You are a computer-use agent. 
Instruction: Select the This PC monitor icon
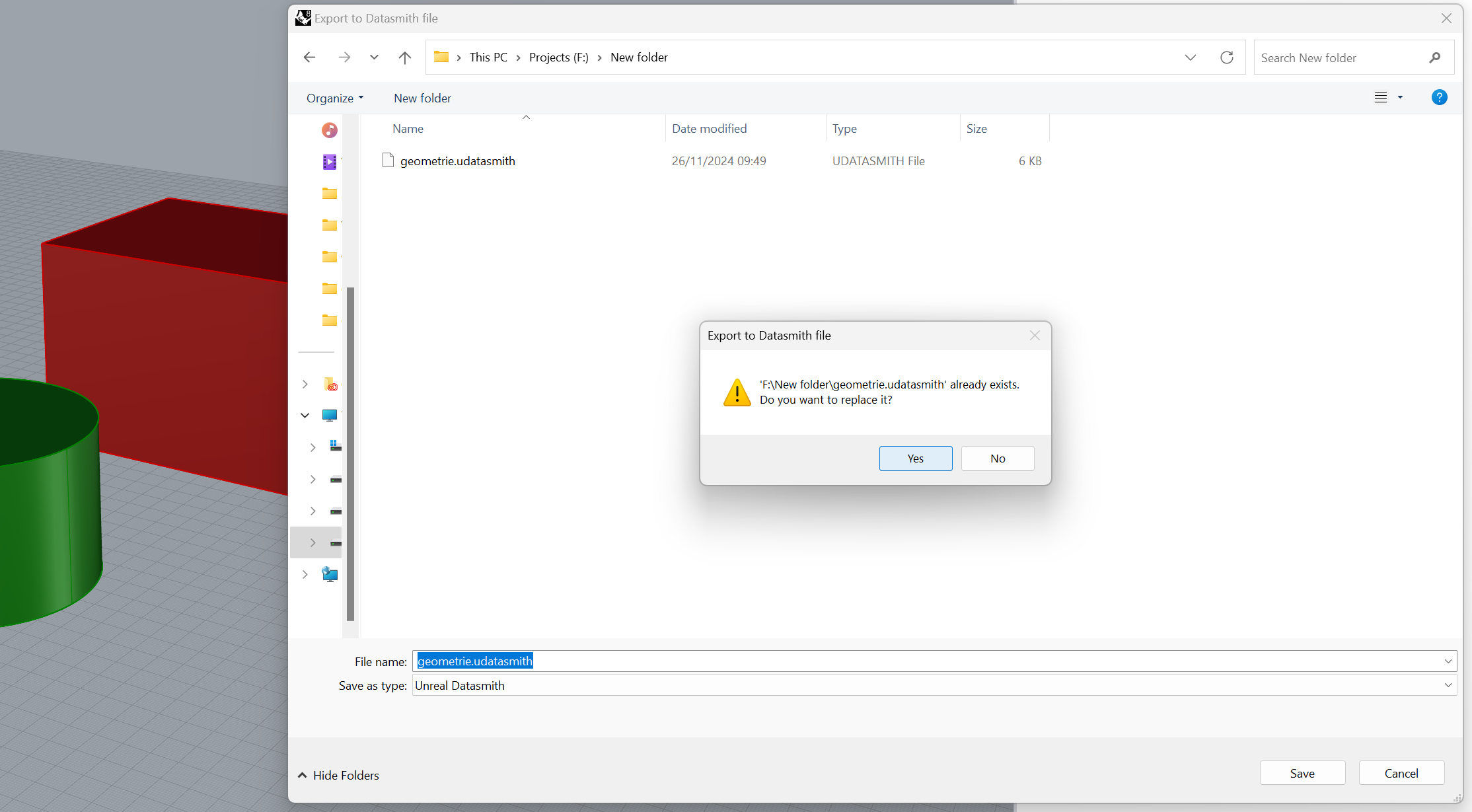[329, 415]
